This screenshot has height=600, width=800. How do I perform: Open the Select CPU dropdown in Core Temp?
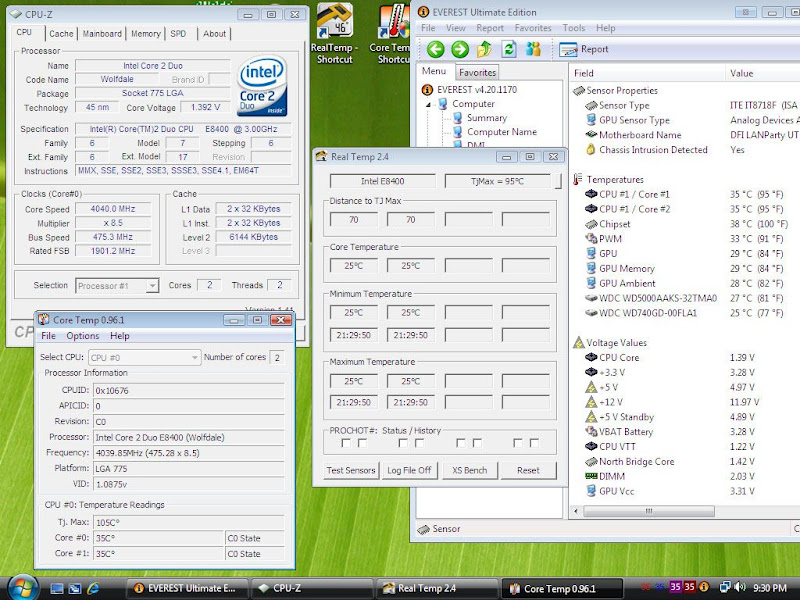pos(144,357)
